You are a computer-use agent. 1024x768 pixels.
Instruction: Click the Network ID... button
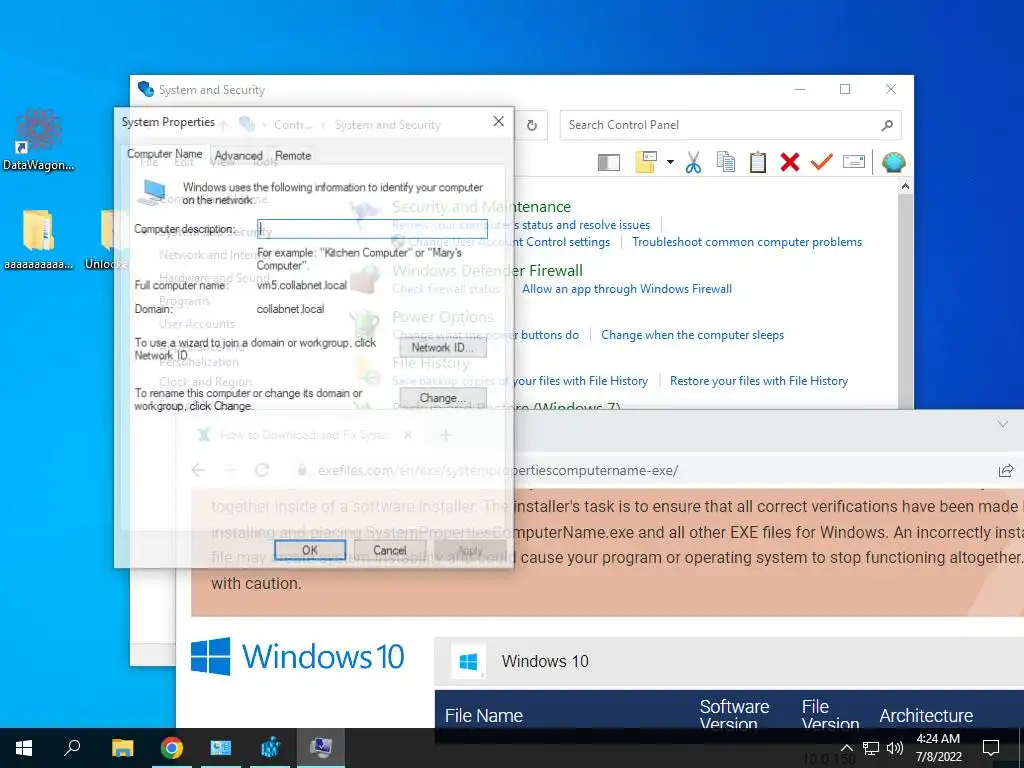click(x=443, y=347)
